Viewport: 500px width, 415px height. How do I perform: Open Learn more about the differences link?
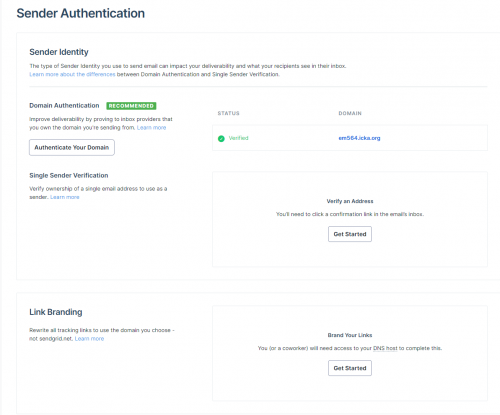[72, 74]
